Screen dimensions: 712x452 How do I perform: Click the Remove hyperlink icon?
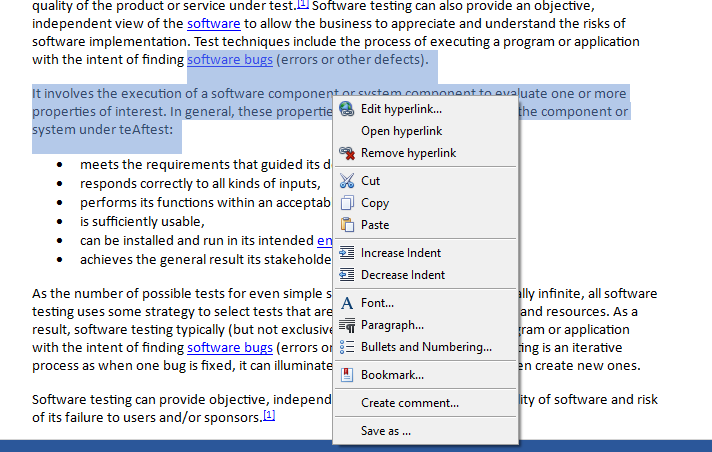347,153
